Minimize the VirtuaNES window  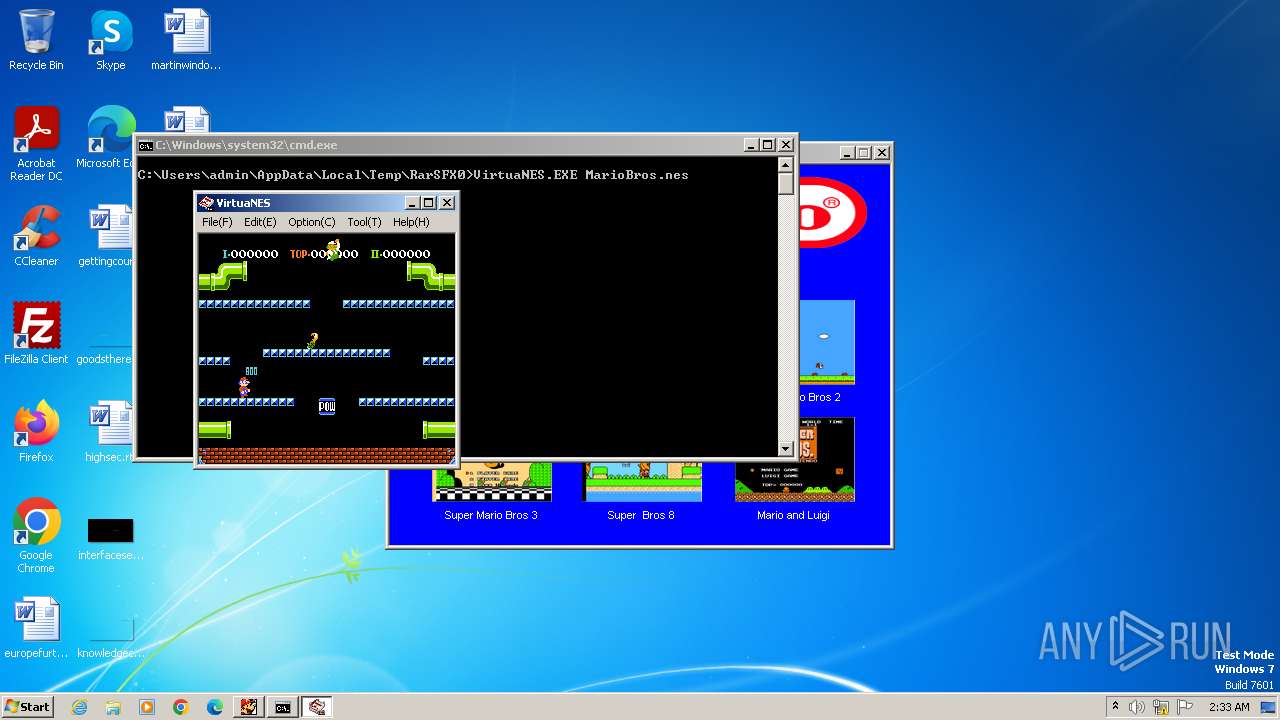[x=411, y=203]
